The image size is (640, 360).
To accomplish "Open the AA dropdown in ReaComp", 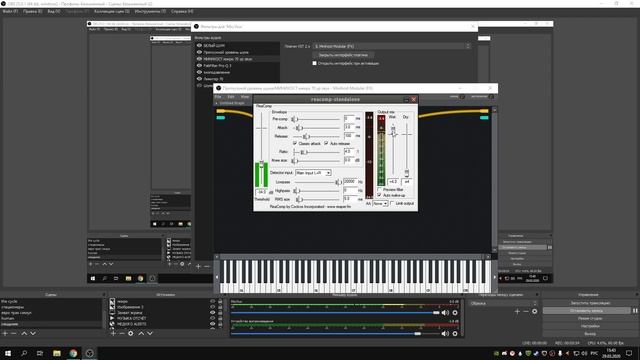I will pyautogui.click(x=380, y=203).
